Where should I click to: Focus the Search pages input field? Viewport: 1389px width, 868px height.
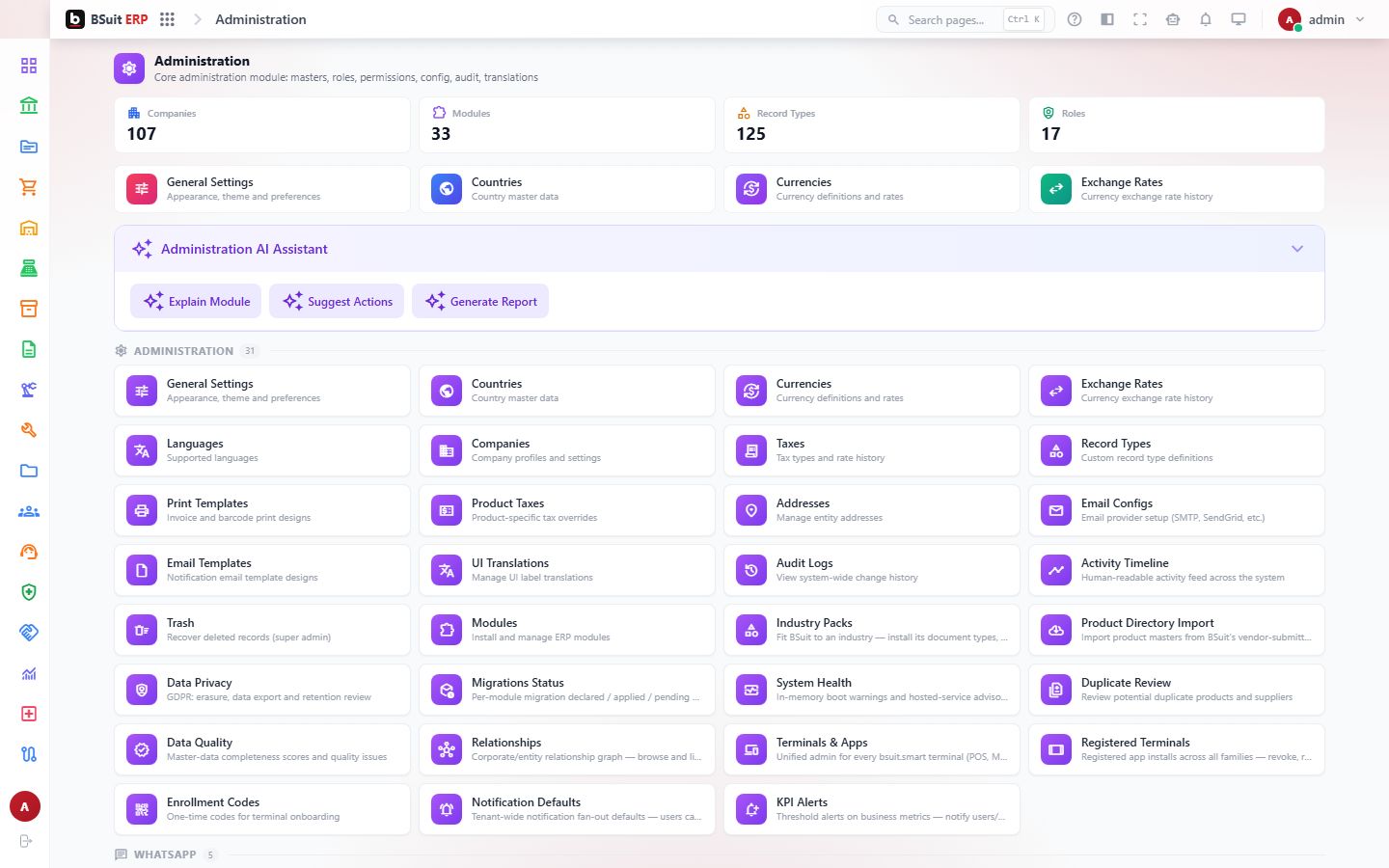point(965,19)
